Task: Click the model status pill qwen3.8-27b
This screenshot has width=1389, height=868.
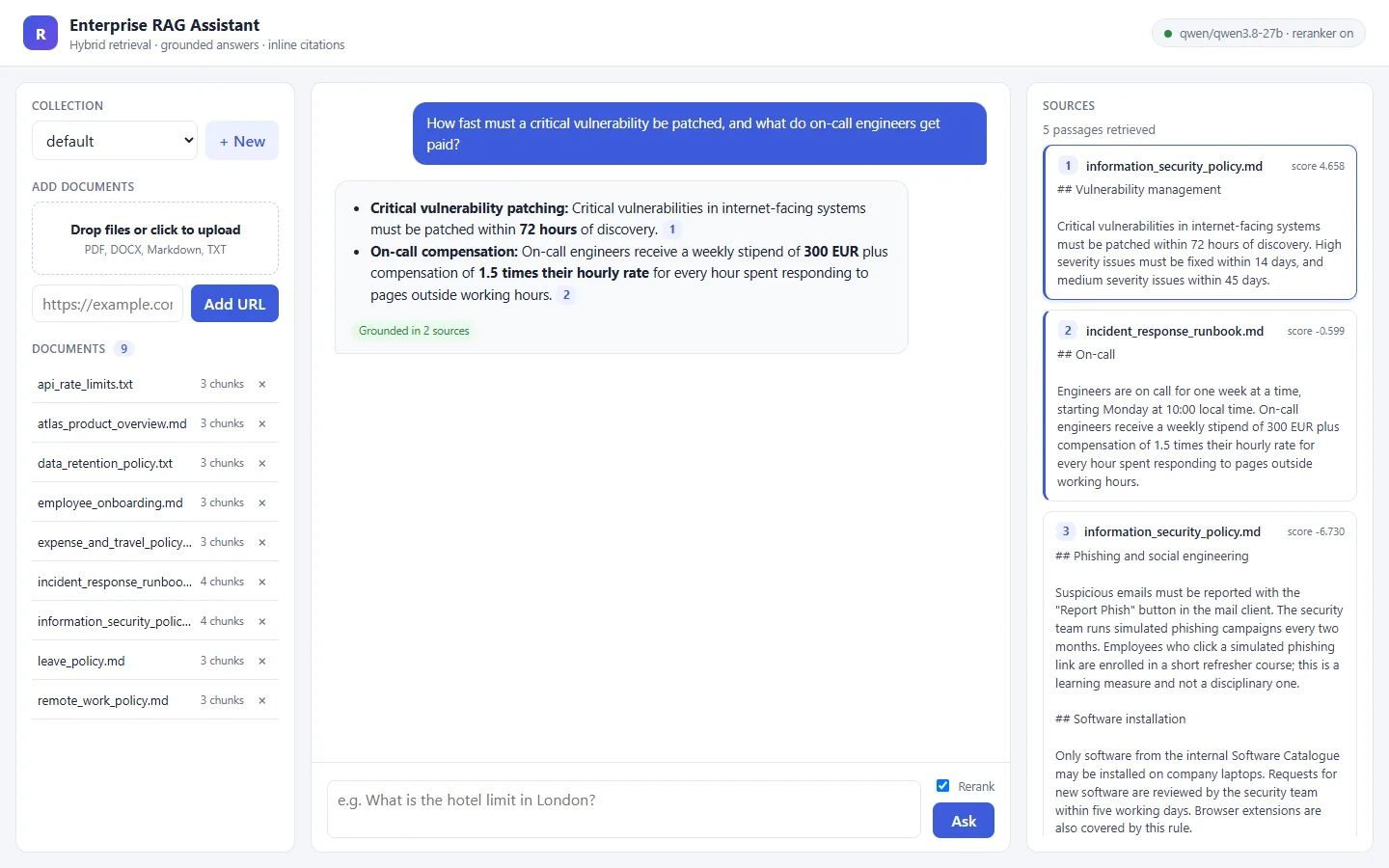Action: point(1259,33)
